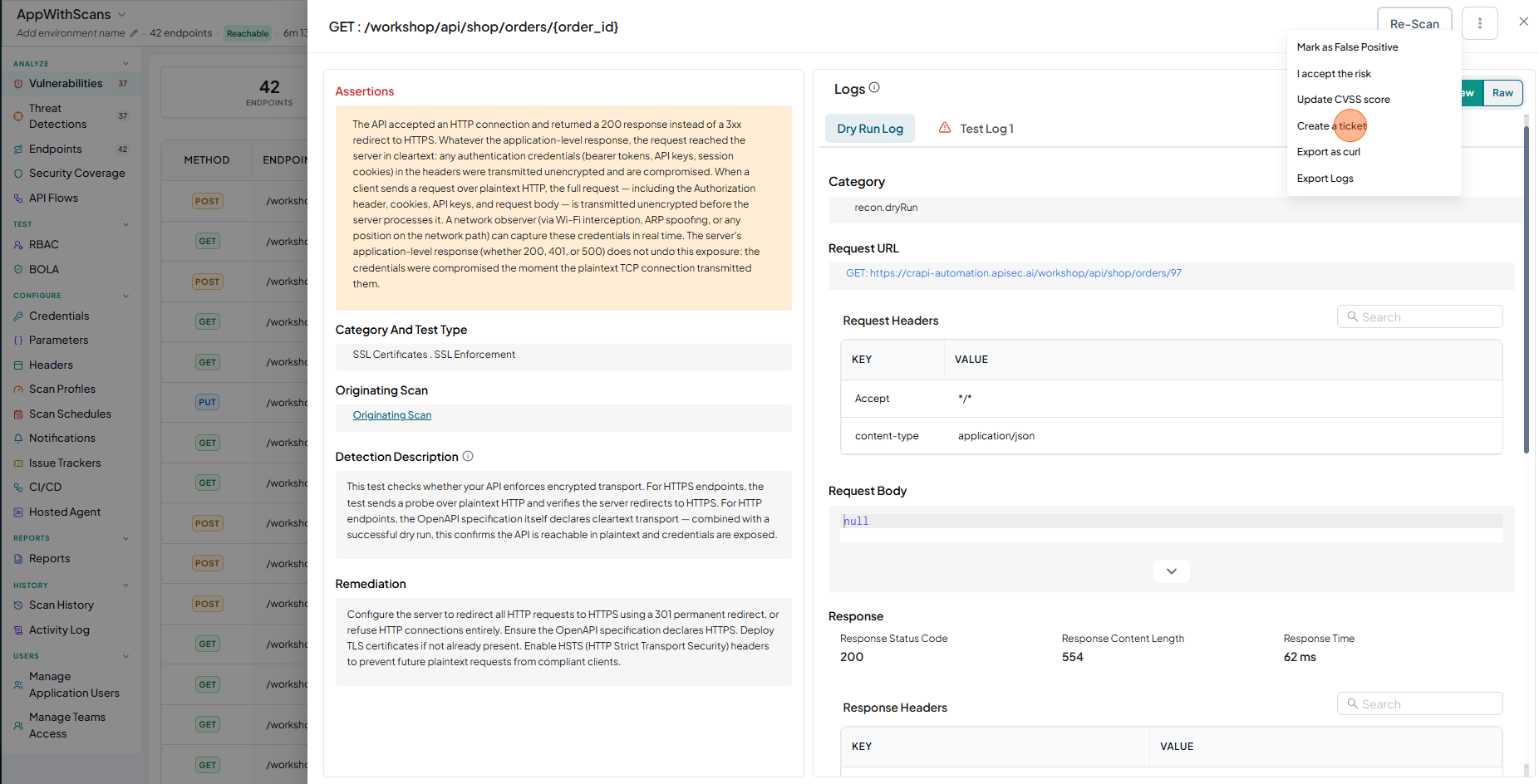
Task: Click the Logs info icon
Action: [874, 88]
